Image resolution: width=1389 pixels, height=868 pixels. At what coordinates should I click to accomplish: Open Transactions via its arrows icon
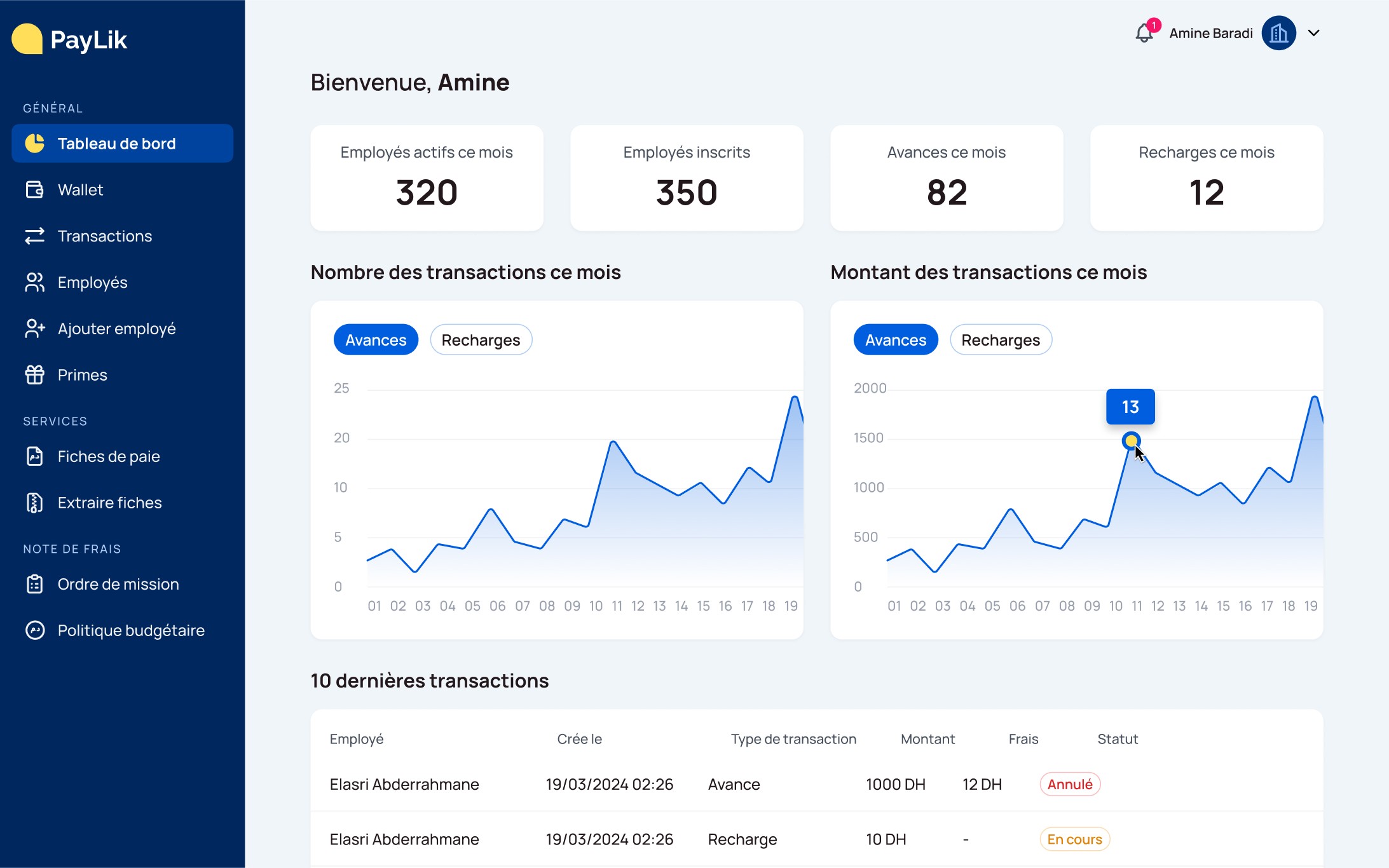[x=35, y=236]
